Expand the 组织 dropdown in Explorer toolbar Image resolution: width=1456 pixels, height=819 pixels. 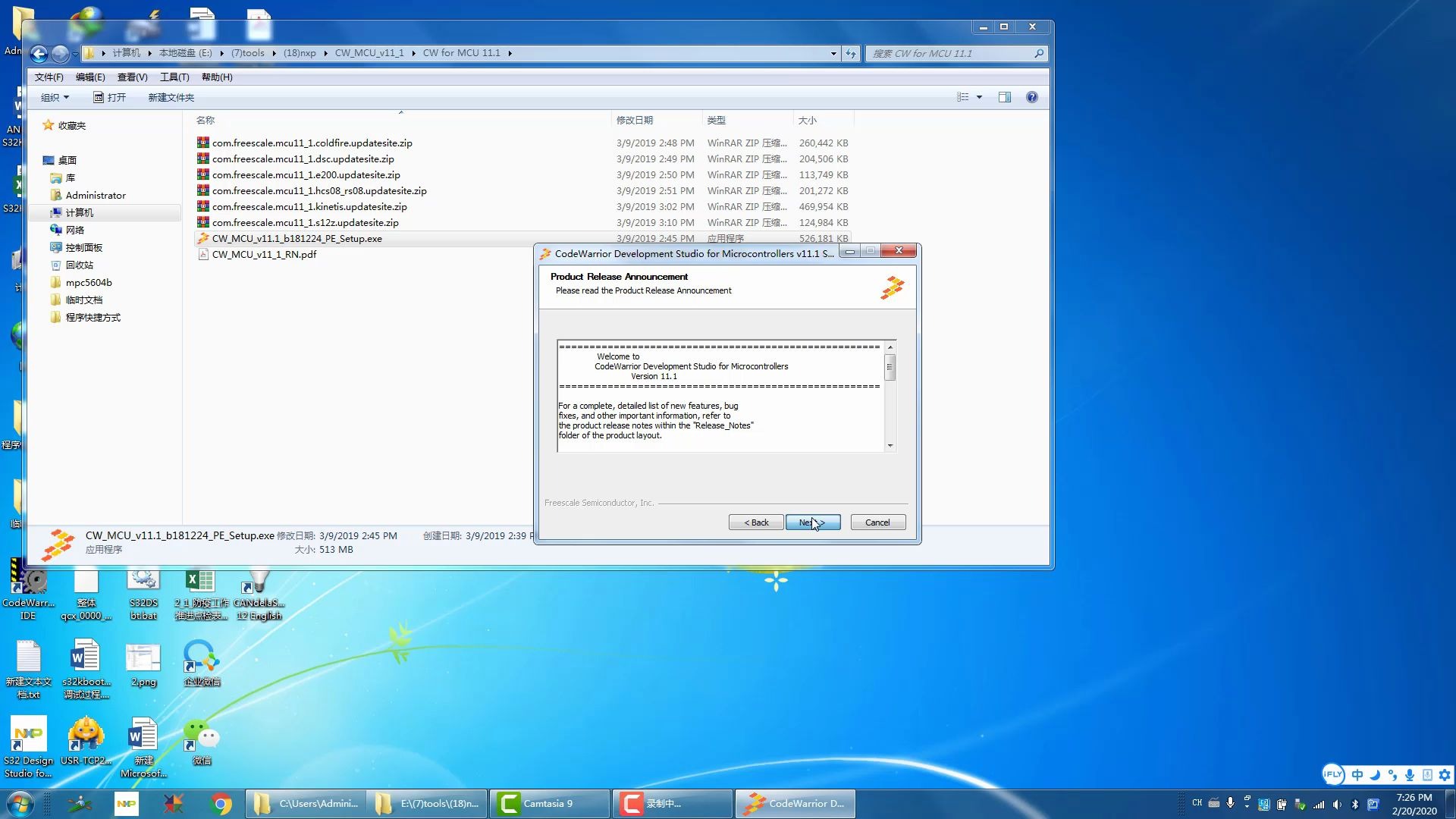pos(55,97)
